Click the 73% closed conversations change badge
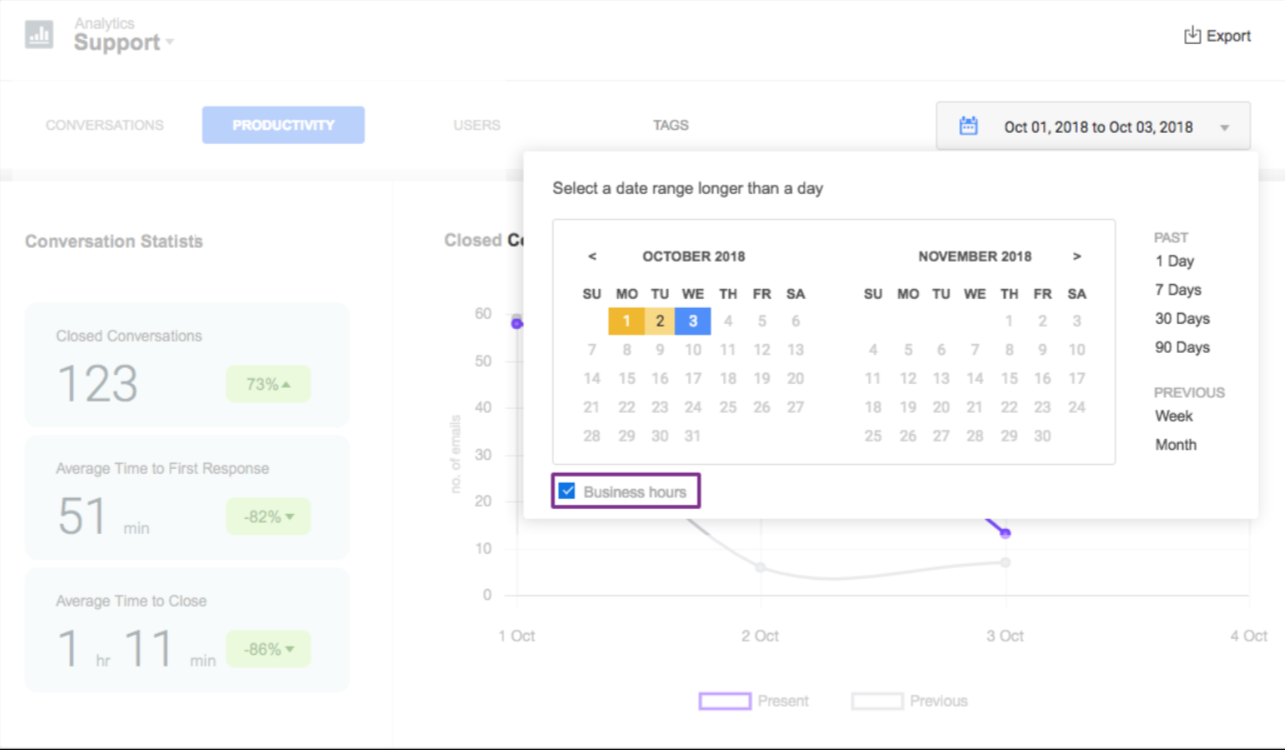This screenshot has width=1285, height=750. coord(268,384)
